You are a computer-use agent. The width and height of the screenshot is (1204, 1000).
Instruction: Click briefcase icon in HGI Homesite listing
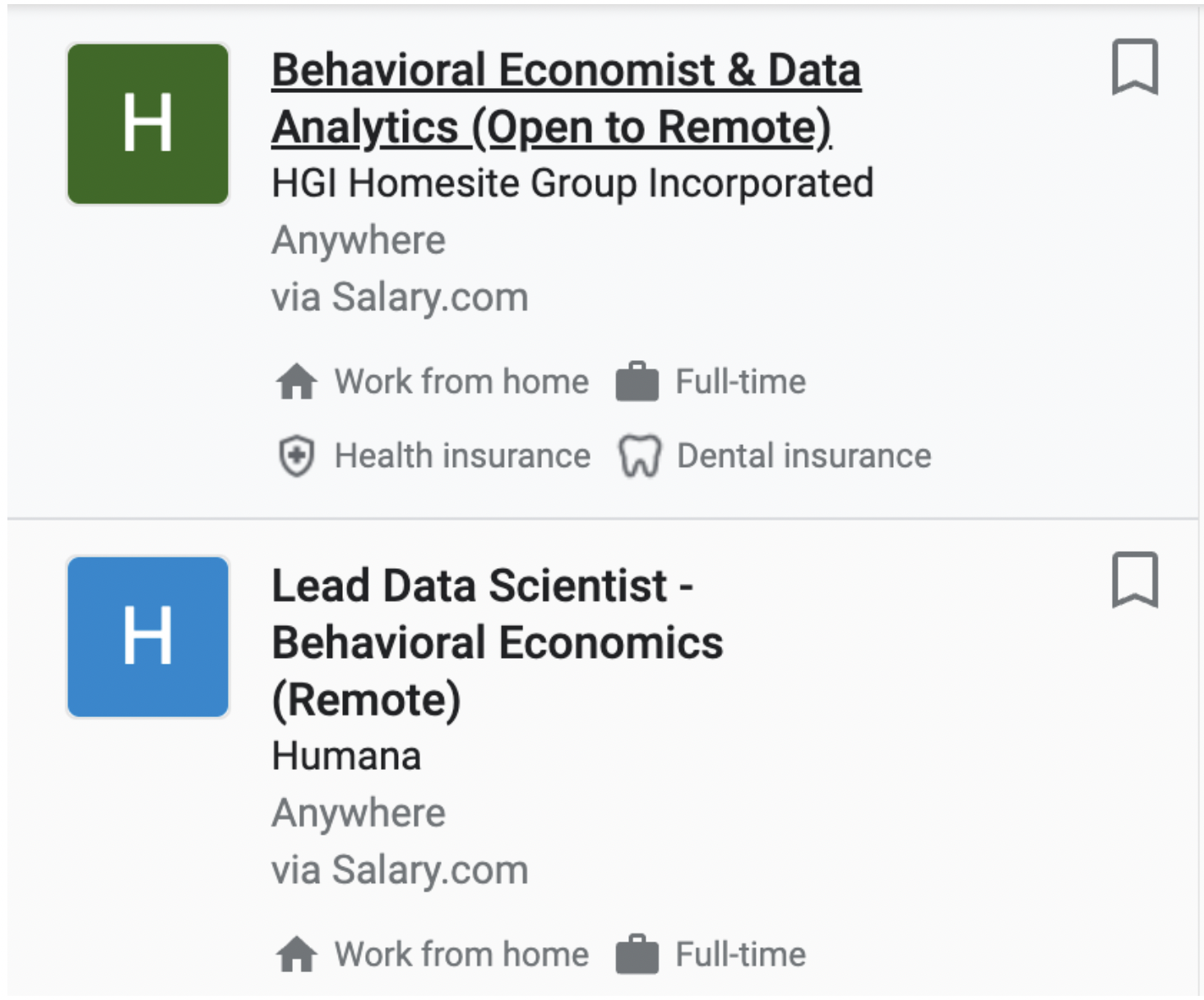[637, 382]
